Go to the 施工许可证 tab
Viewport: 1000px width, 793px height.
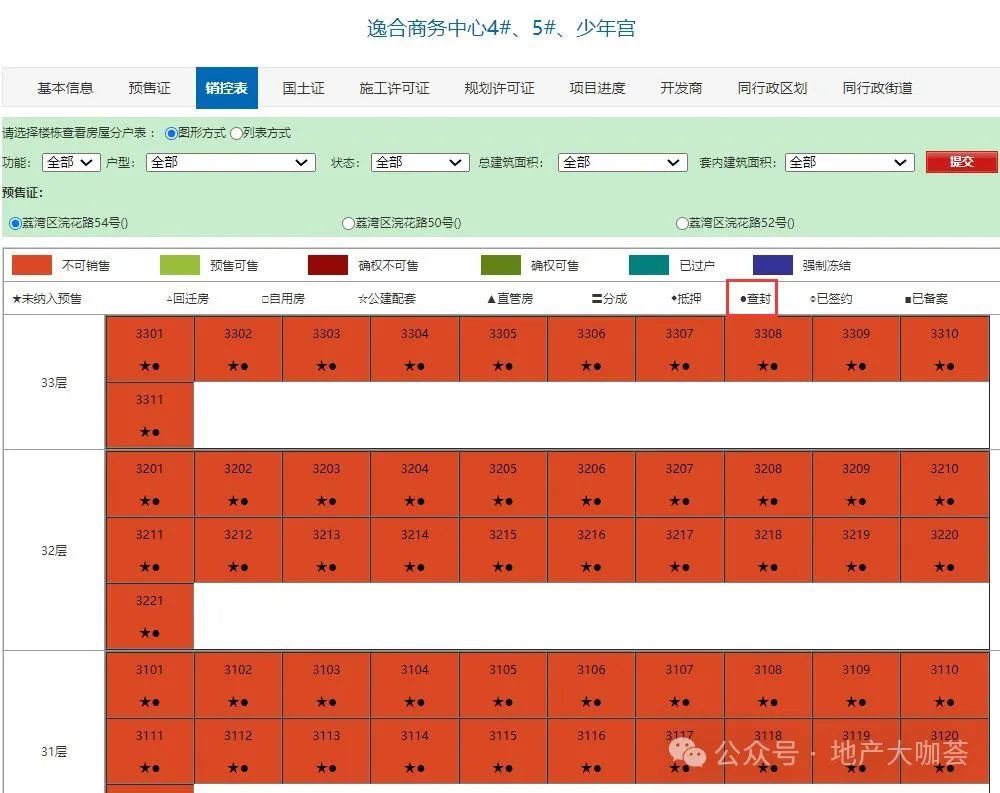(x=394, y=88)
